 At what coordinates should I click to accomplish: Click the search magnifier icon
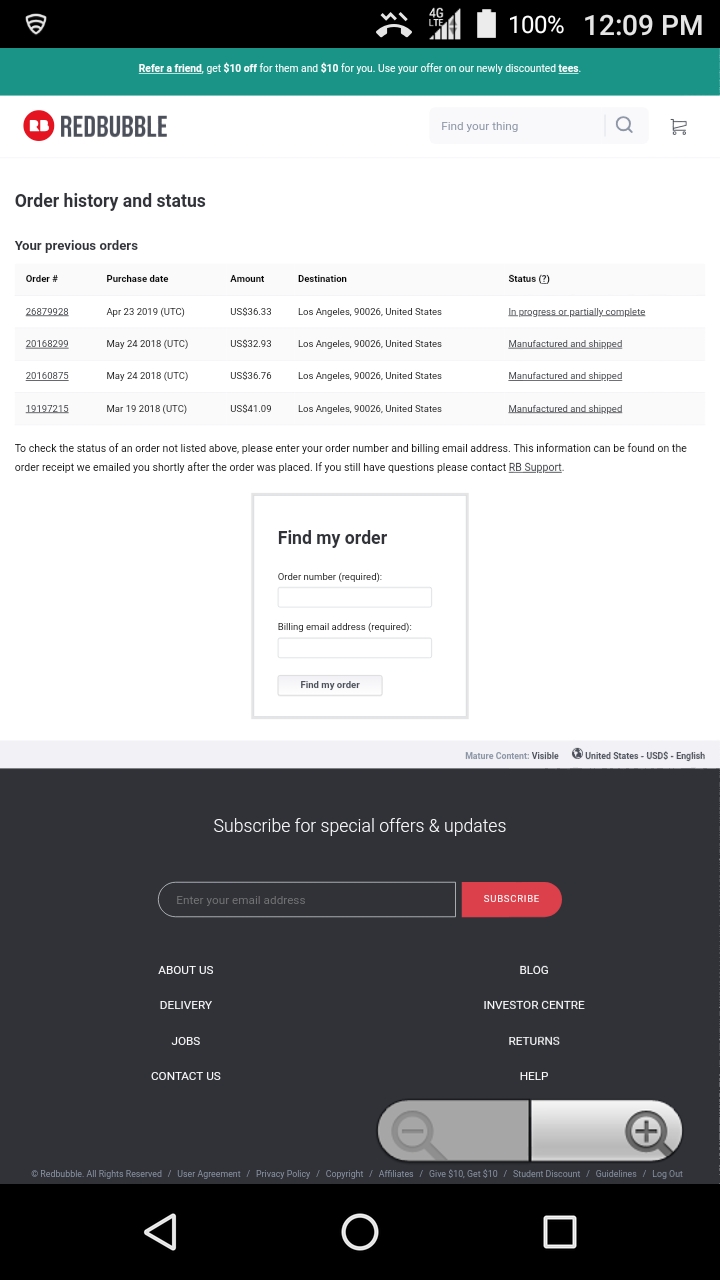click(x=625, y=125)
